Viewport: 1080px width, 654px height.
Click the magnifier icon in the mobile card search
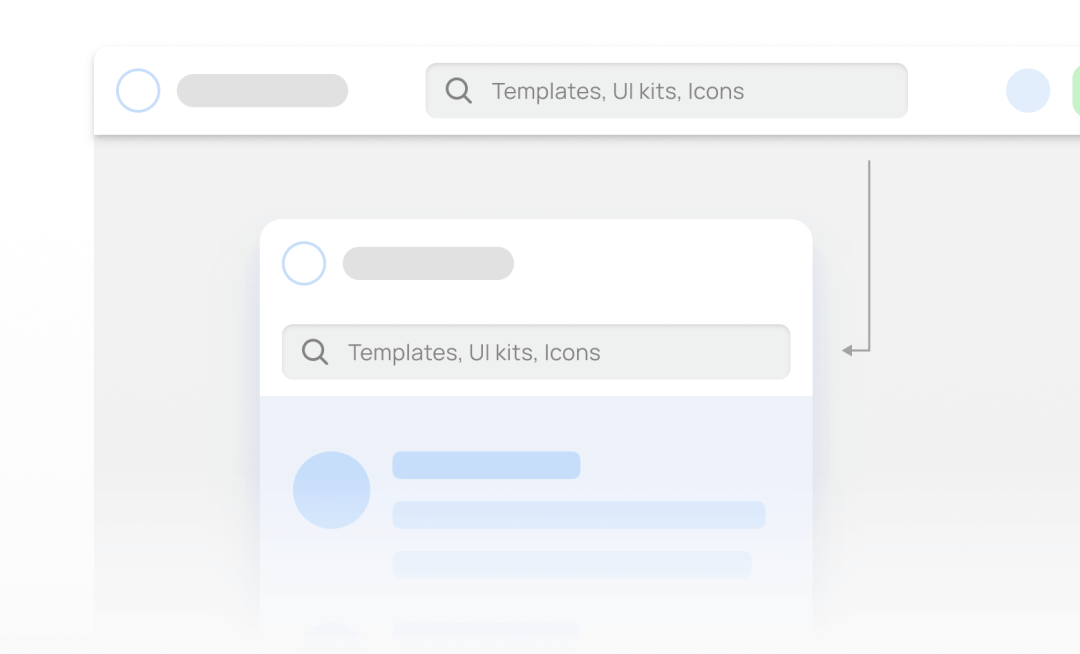point(315,352)
